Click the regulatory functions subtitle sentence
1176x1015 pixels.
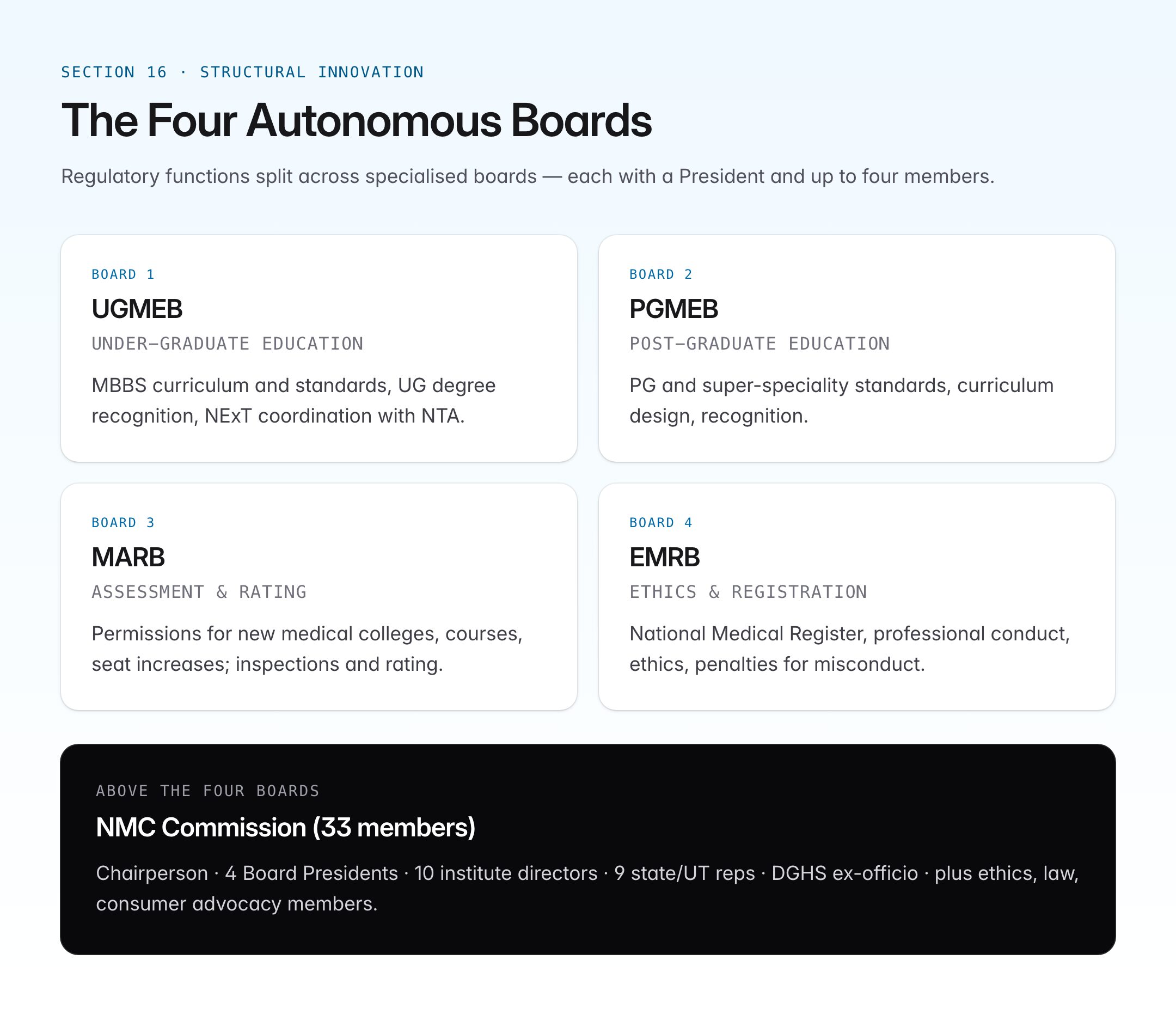point(528,176)
